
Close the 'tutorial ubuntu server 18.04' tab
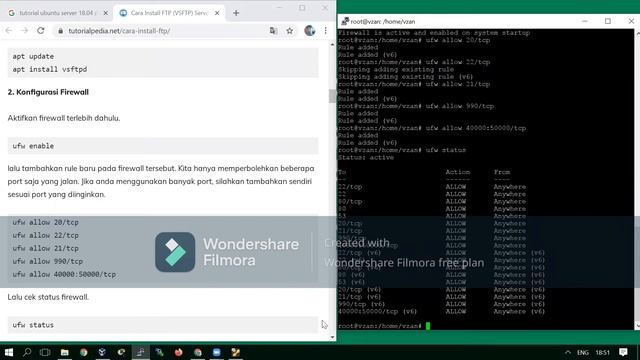point(106,13)
